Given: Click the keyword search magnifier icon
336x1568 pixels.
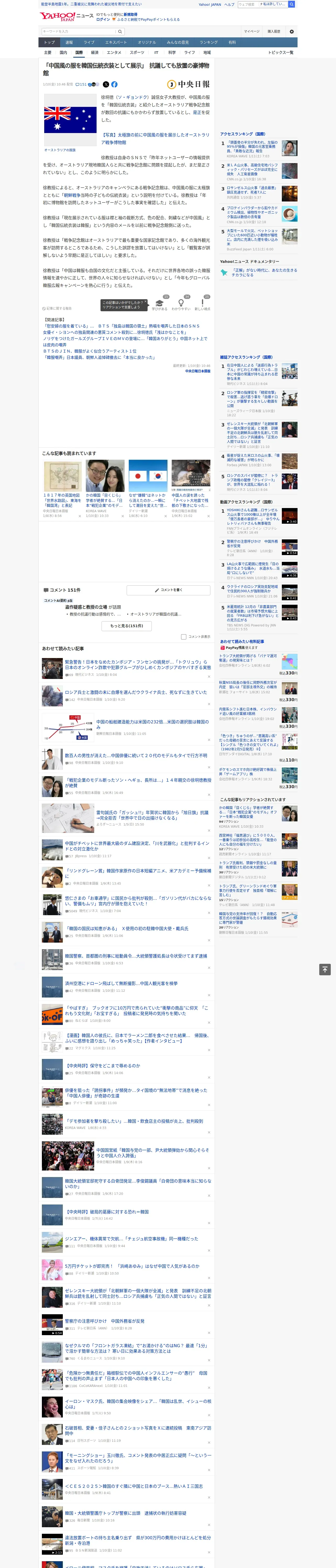Looking at the screenshot, I should [x=120, y=32].
